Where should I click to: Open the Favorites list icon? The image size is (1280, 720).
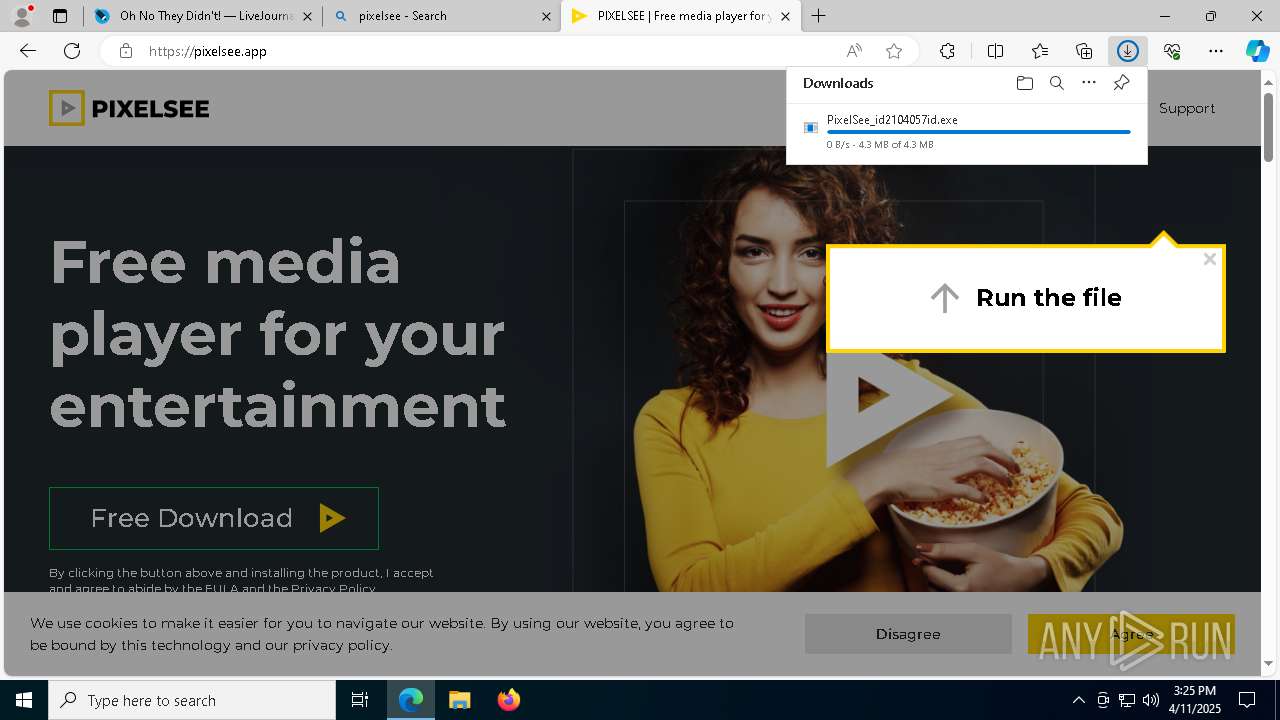1040,51
